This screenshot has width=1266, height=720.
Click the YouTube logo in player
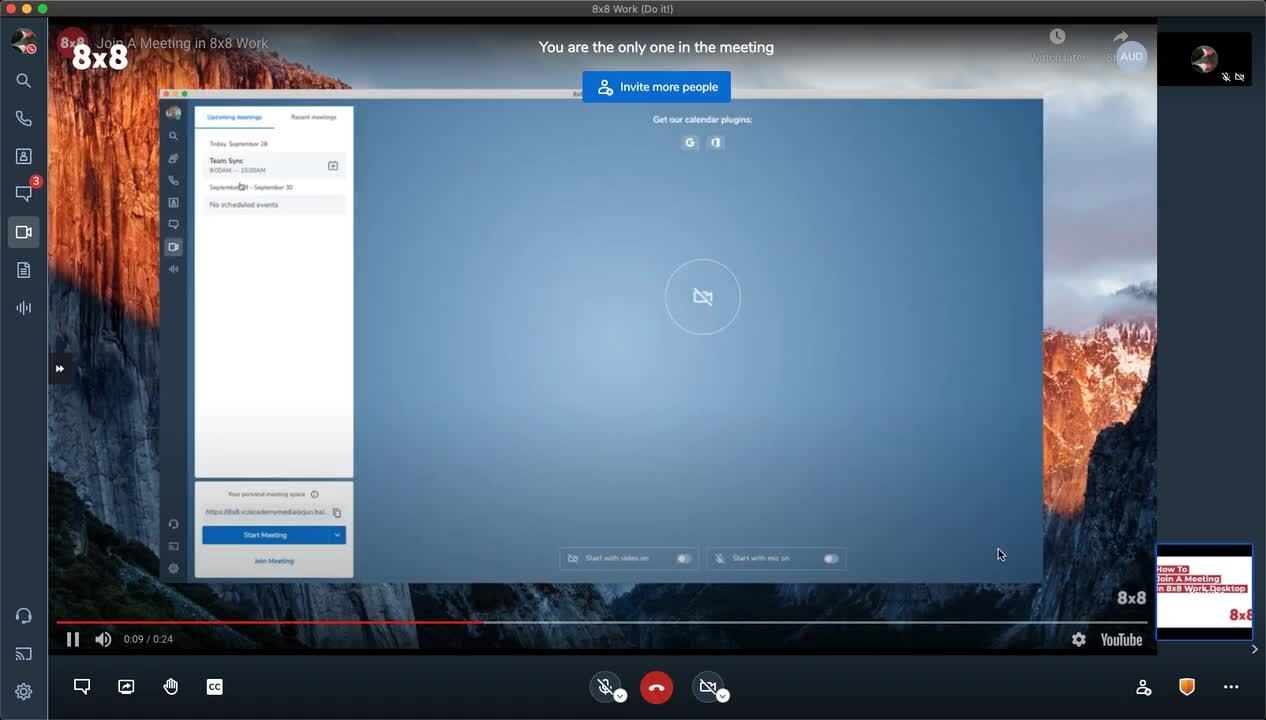click(1121, 640)
